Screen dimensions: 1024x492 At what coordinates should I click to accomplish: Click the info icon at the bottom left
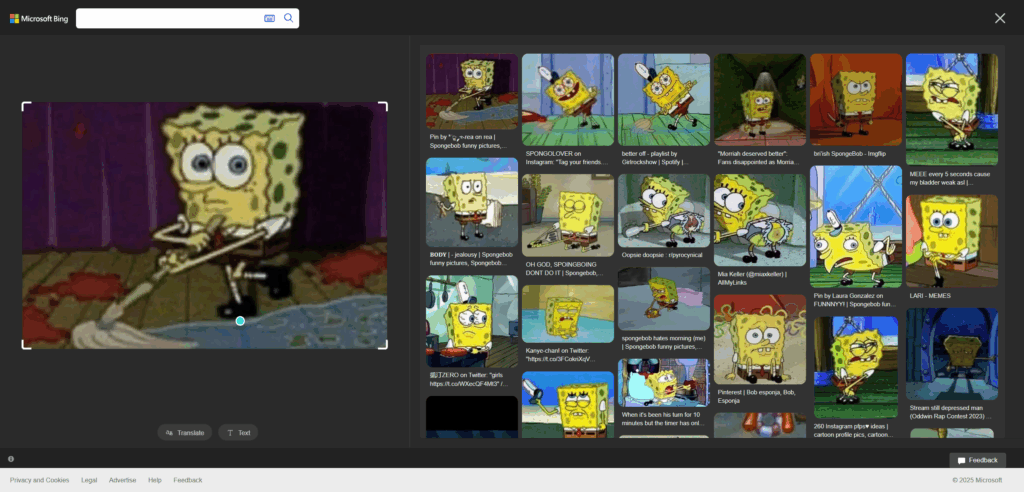pyautogui.click(x=11, y=459)
